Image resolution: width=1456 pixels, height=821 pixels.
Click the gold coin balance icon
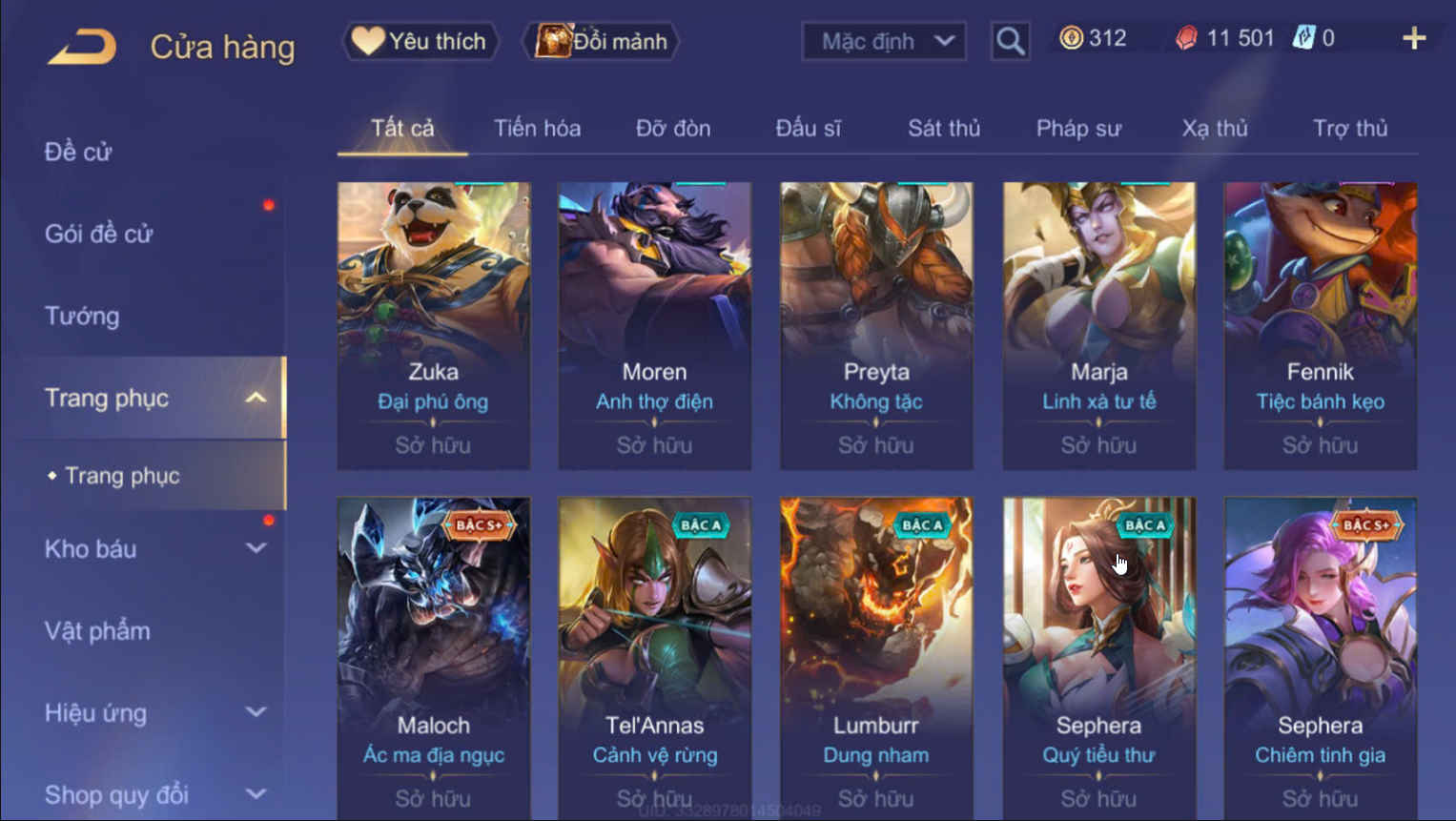1071,38
